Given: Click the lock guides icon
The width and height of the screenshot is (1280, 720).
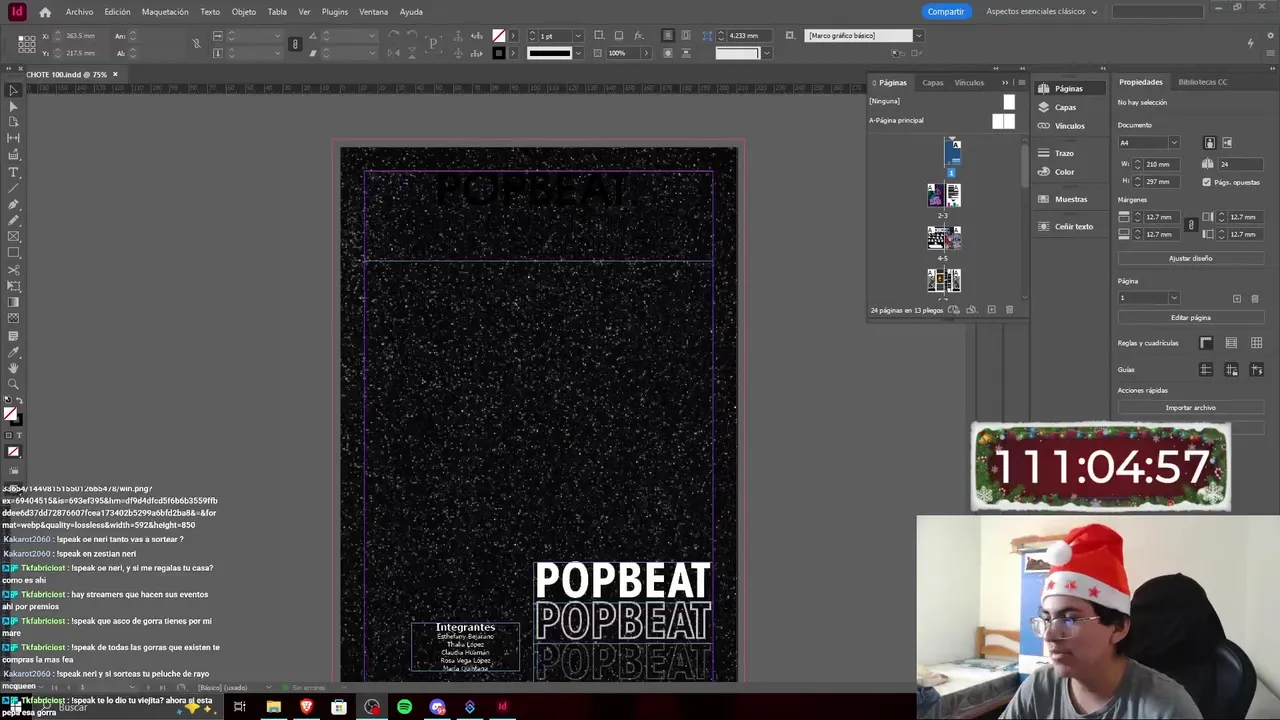Looking at the screenshot, I should (1231, 370).
